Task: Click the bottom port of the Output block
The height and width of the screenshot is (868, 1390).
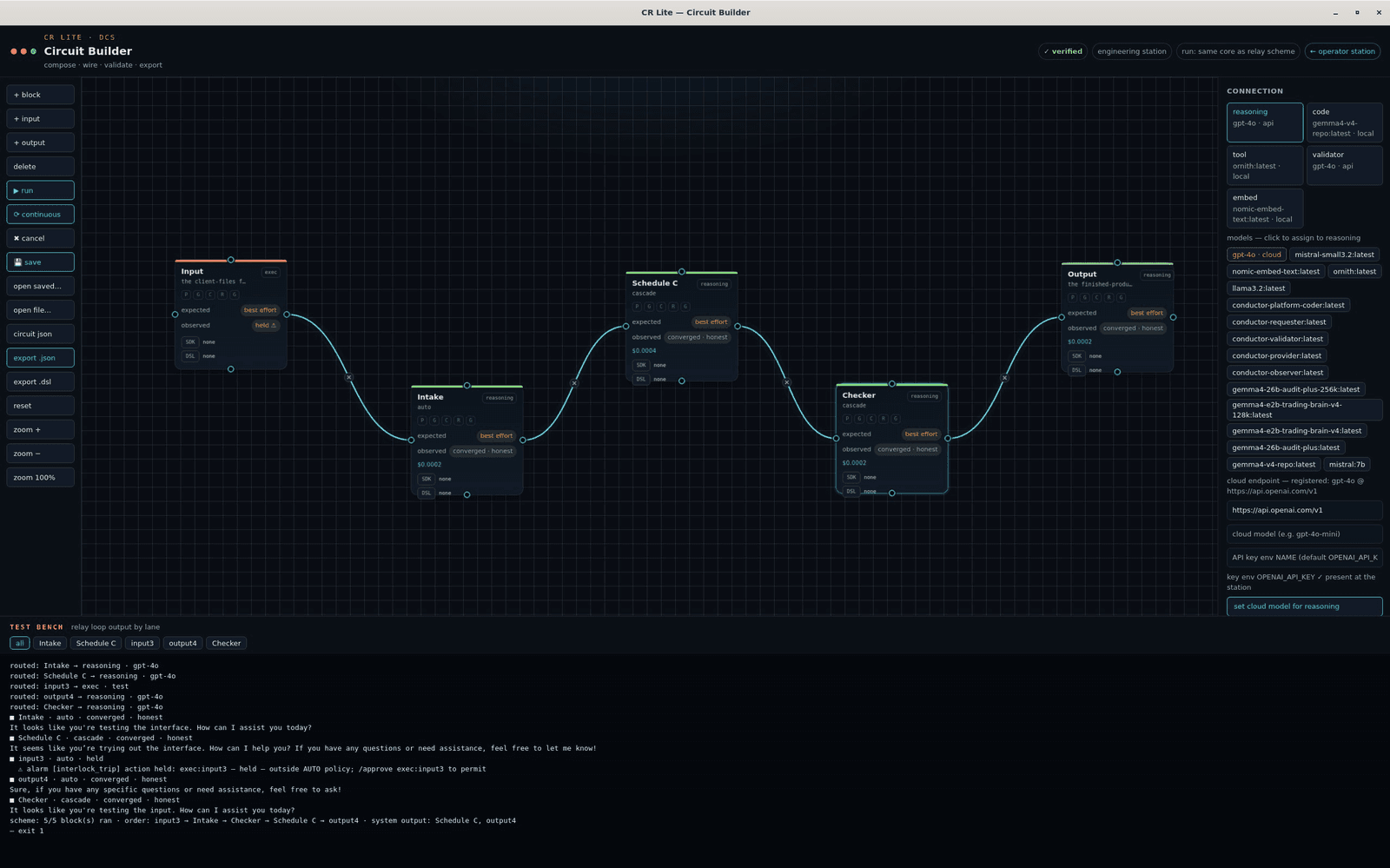Action: coord(1117,372)
